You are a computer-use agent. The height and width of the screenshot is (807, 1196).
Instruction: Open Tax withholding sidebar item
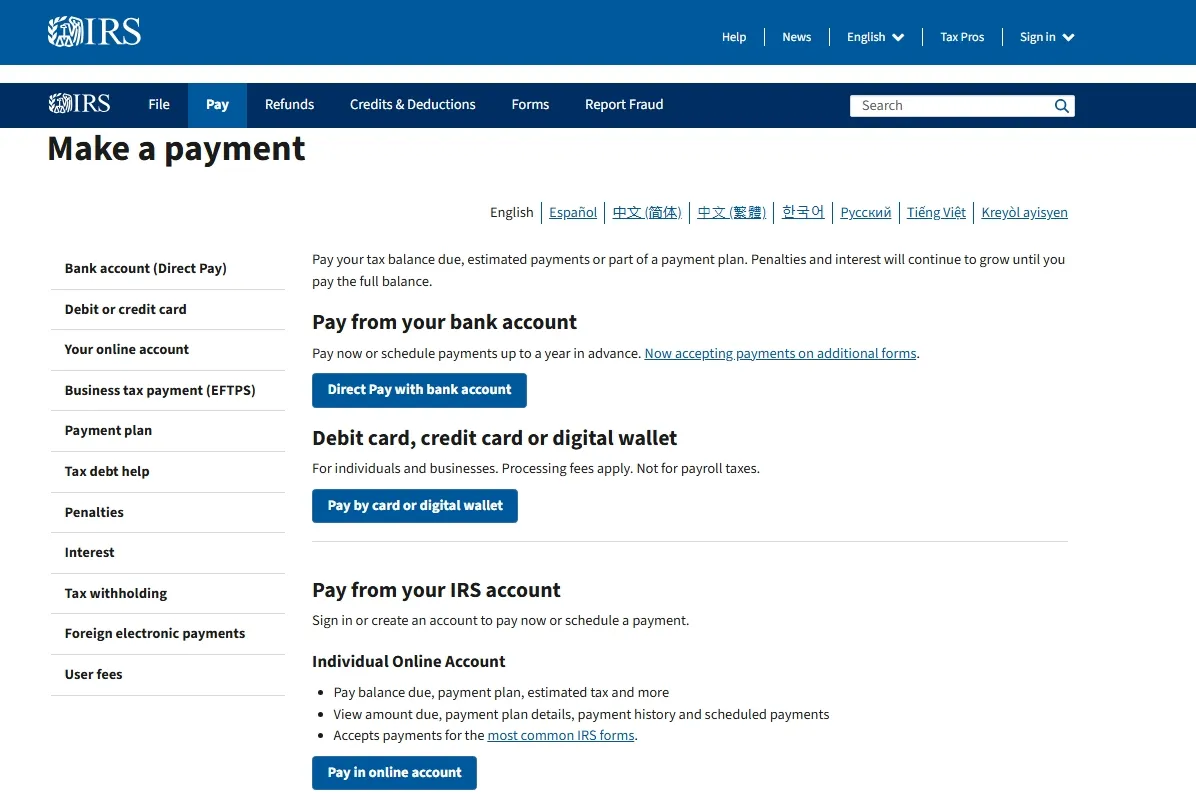[x=168, y=593]
